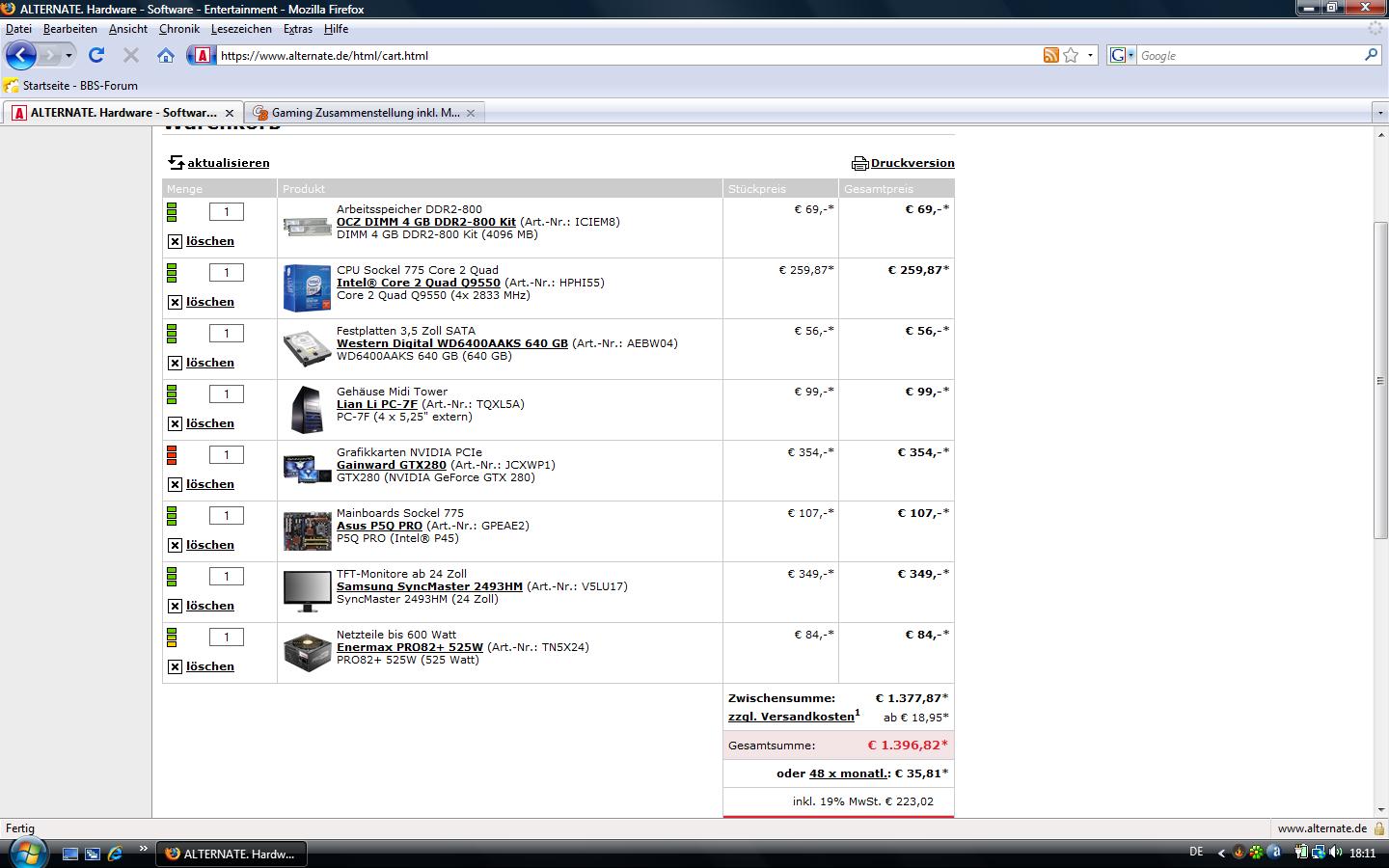
Task: Click the ALTERNATE Firefox taskbar button
Action: pyautogui.click(x=231, y=854)
